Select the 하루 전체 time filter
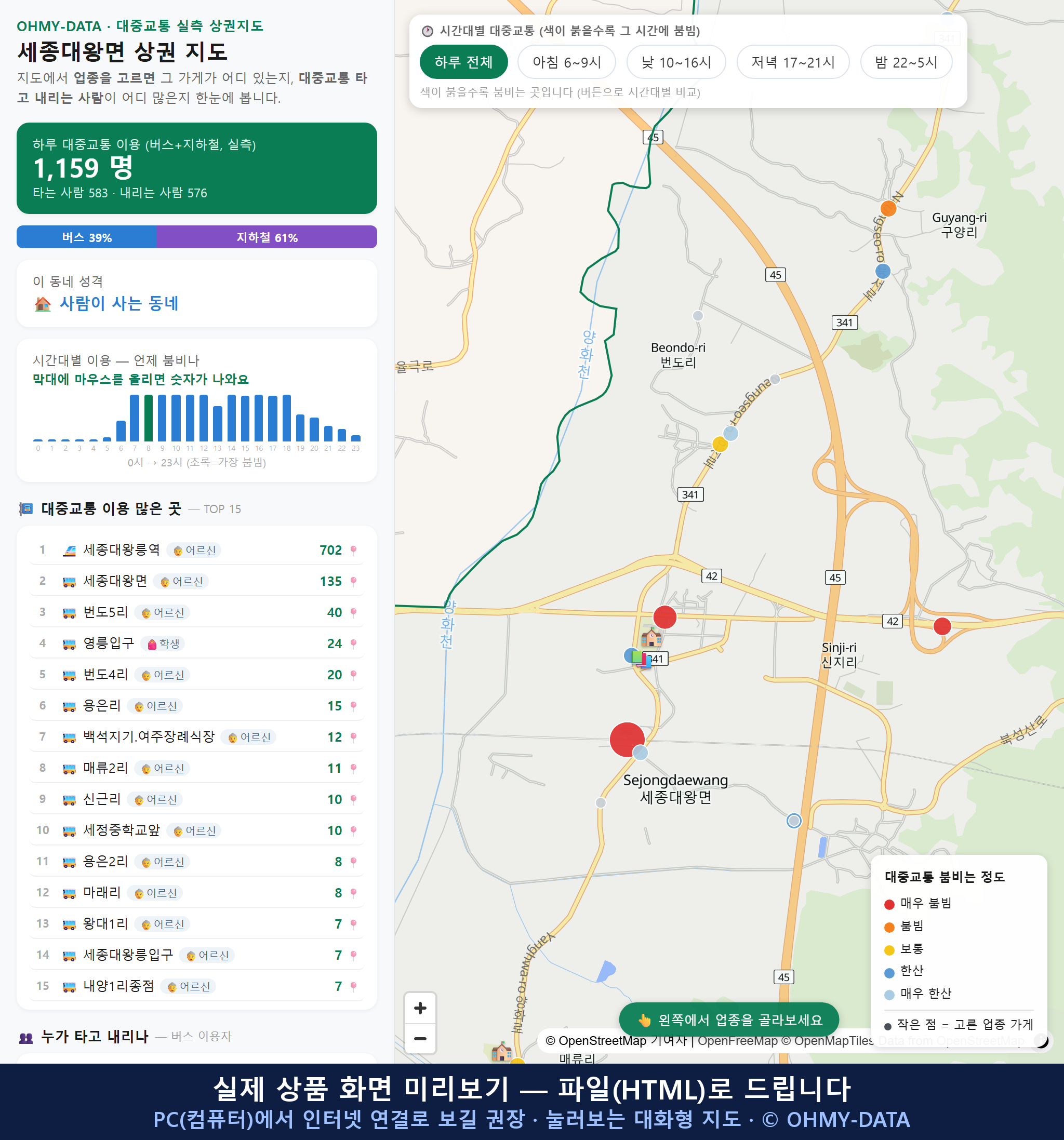Viewport: 1064px width, 1140px height. [x=463, y=62]
